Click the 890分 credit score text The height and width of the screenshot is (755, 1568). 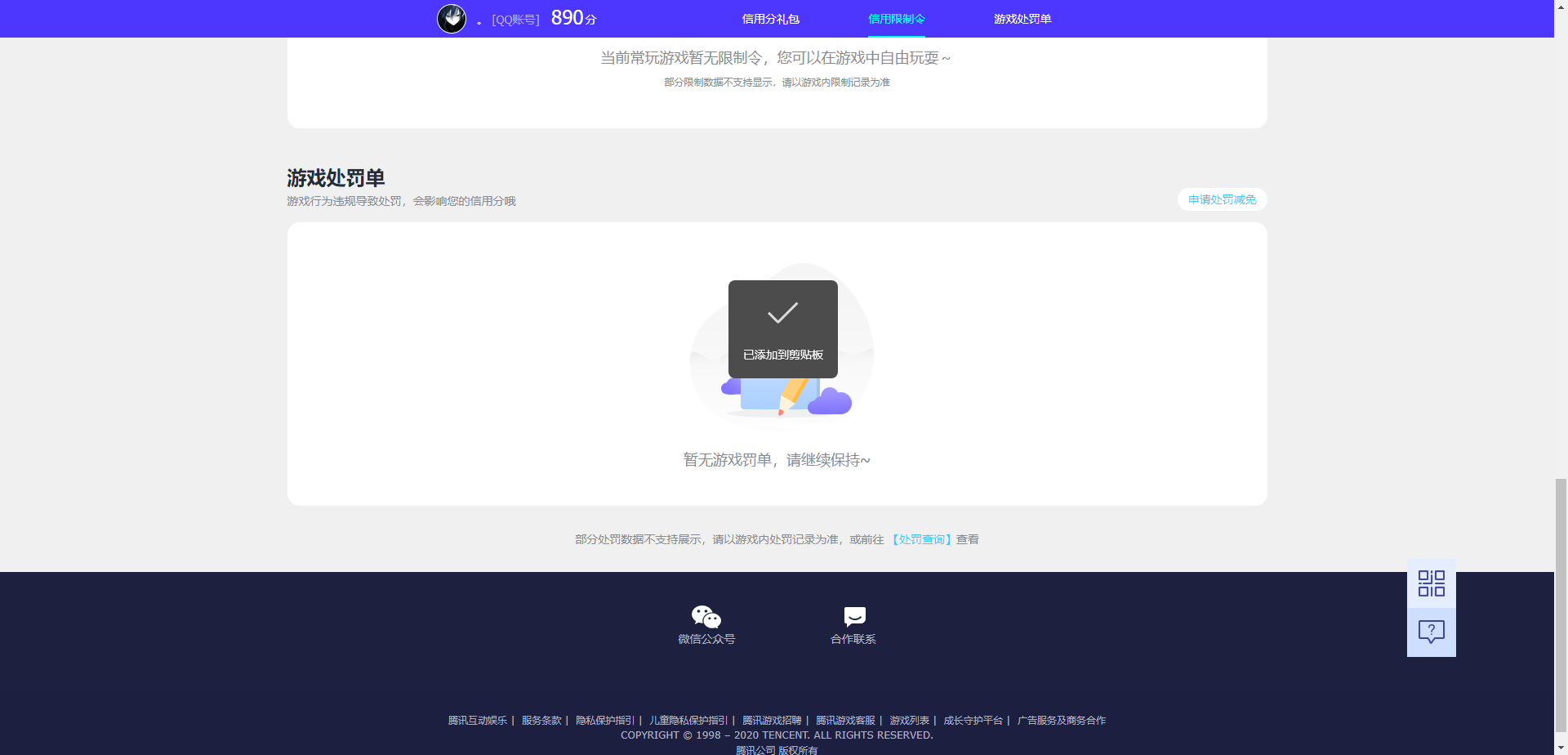pos(573,18)
